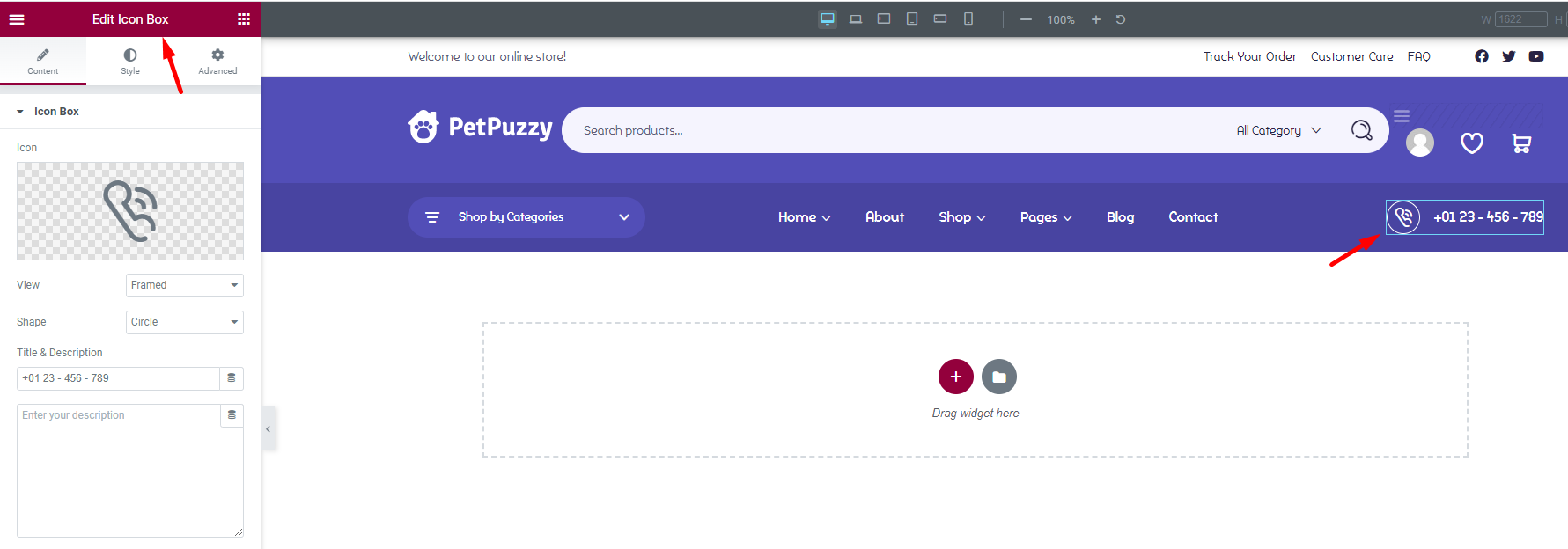This screenshot has height=549, width=1568.
Task: Zoom out the preview with minus
Action: pyautogui.click(x=1026, y=19)
